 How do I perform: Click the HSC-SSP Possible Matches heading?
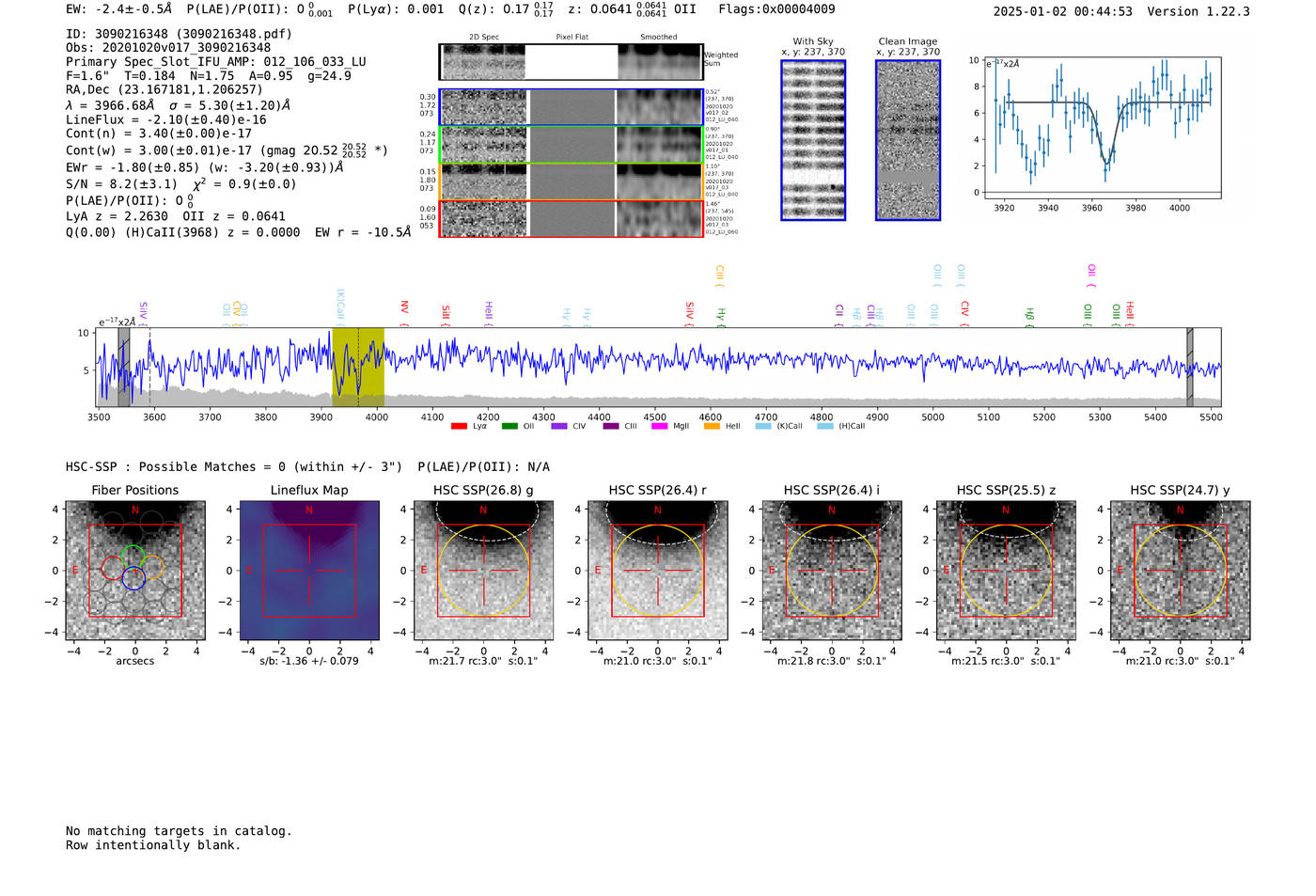click(307, 466)
